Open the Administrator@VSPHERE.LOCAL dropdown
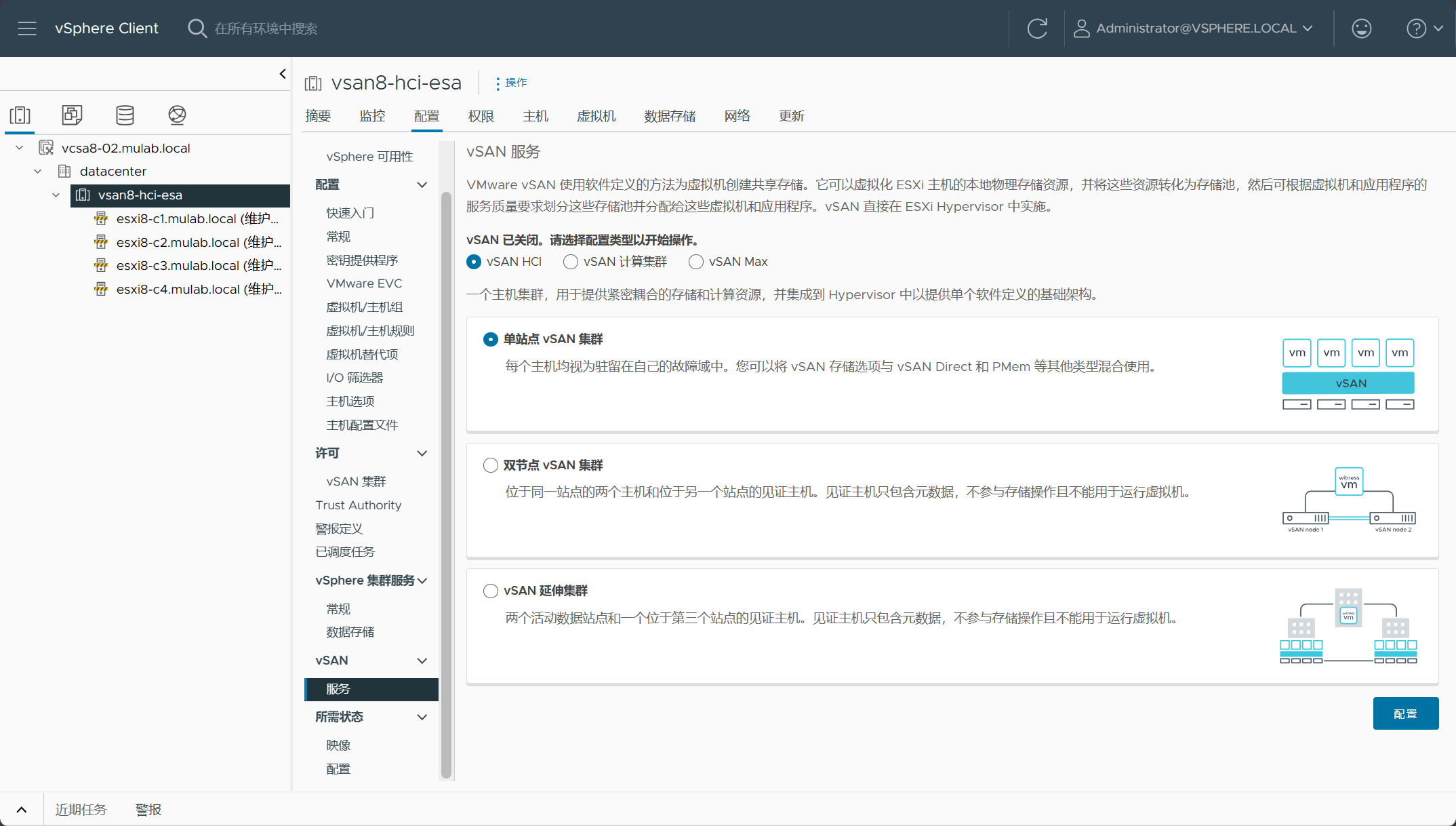 1204,28
